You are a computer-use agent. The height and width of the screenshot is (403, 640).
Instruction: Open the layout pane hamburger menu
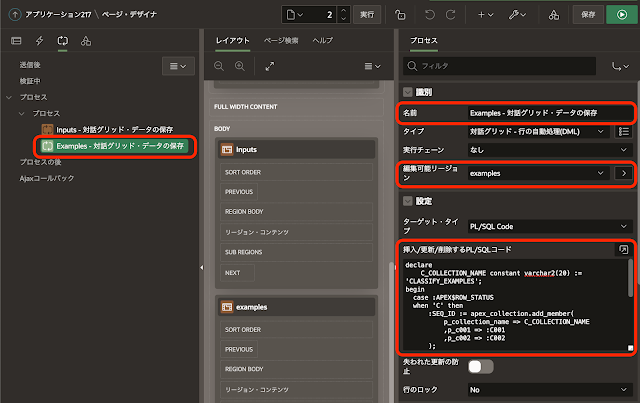[372, 66]
